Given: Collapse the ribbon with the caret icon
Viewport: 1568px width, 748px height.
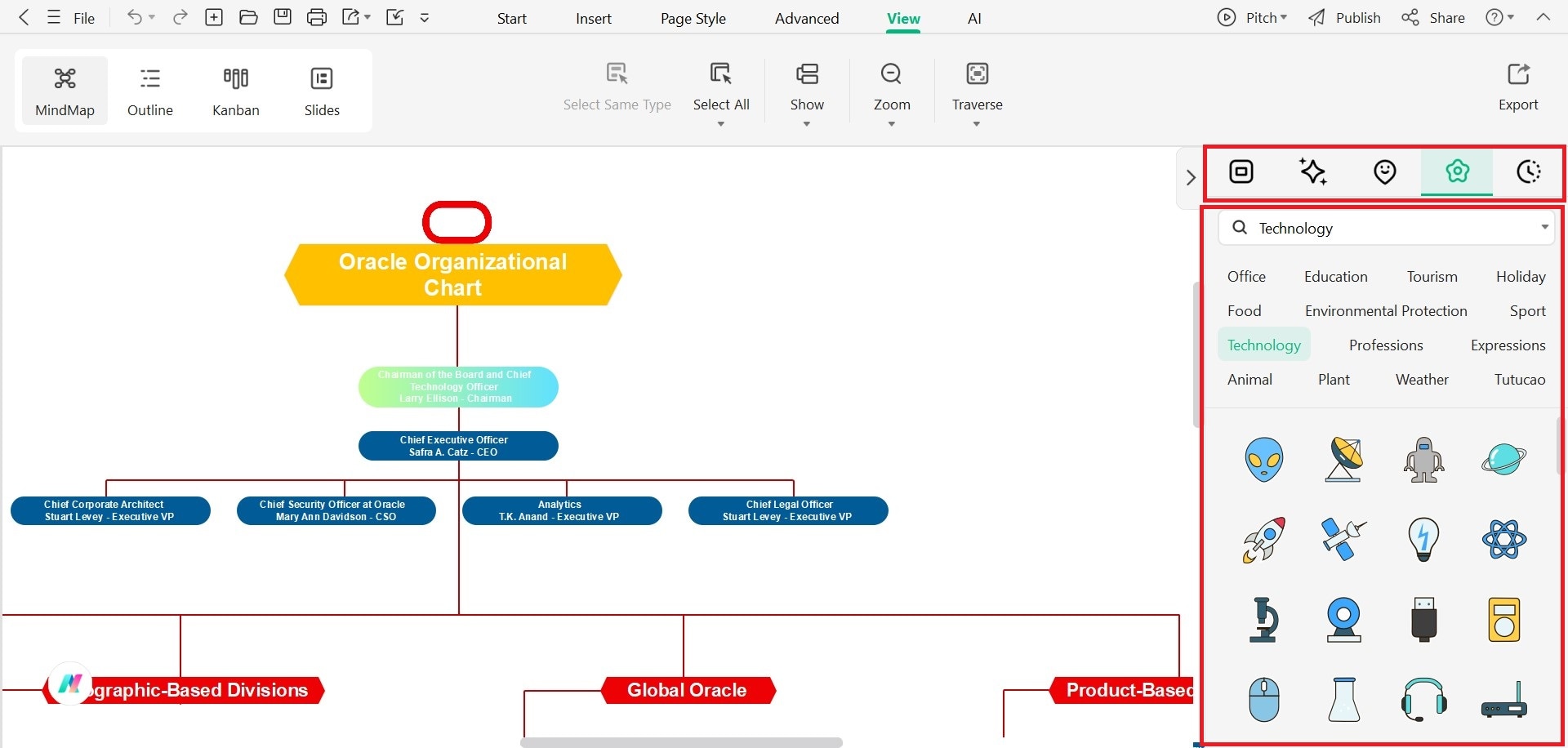Looking at the screenshot, I should (x=1543, y=17).
